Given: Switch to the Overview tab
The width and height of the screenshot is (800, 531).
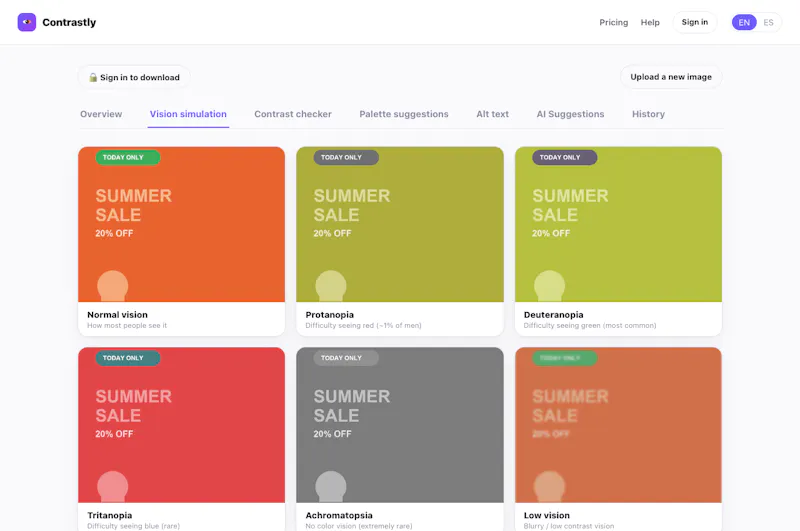Looking at the screenshot, I should coord(101,114).
